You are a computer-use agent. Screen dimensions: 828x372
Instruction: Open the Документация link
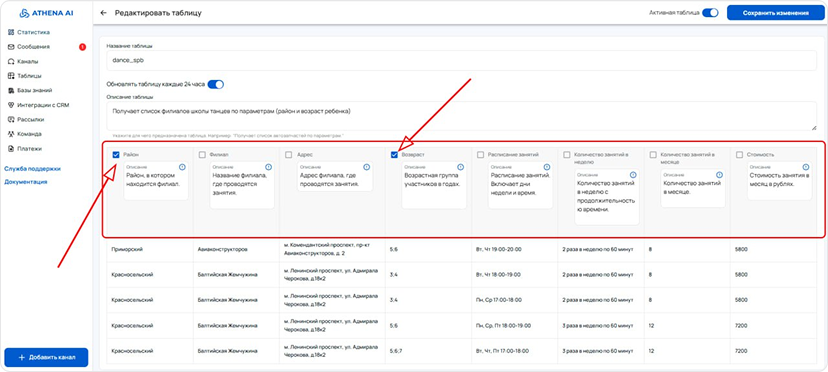(26, 182)
